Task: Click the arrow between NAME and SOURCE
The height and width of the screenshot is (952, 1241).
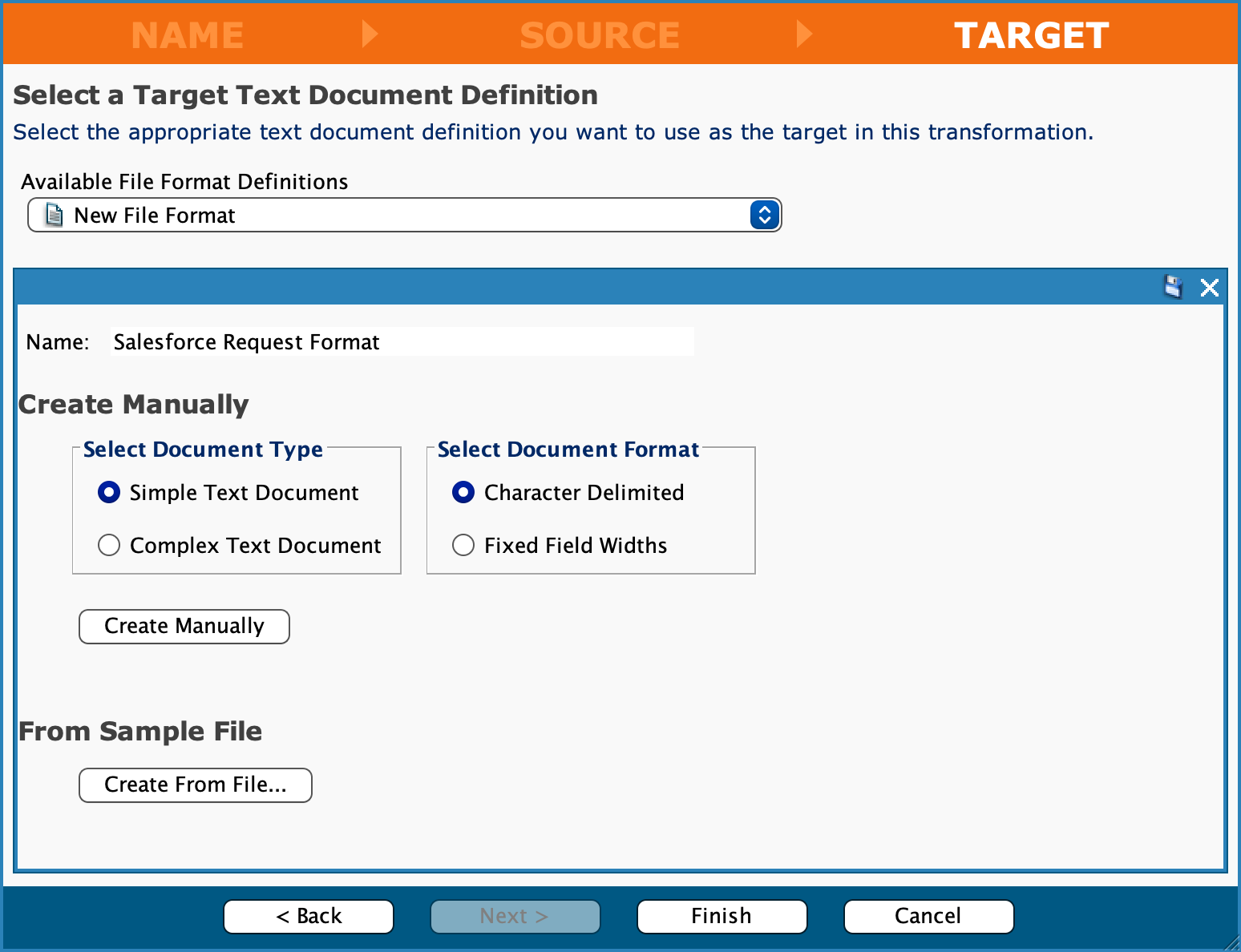Action: tap(370, 34)
